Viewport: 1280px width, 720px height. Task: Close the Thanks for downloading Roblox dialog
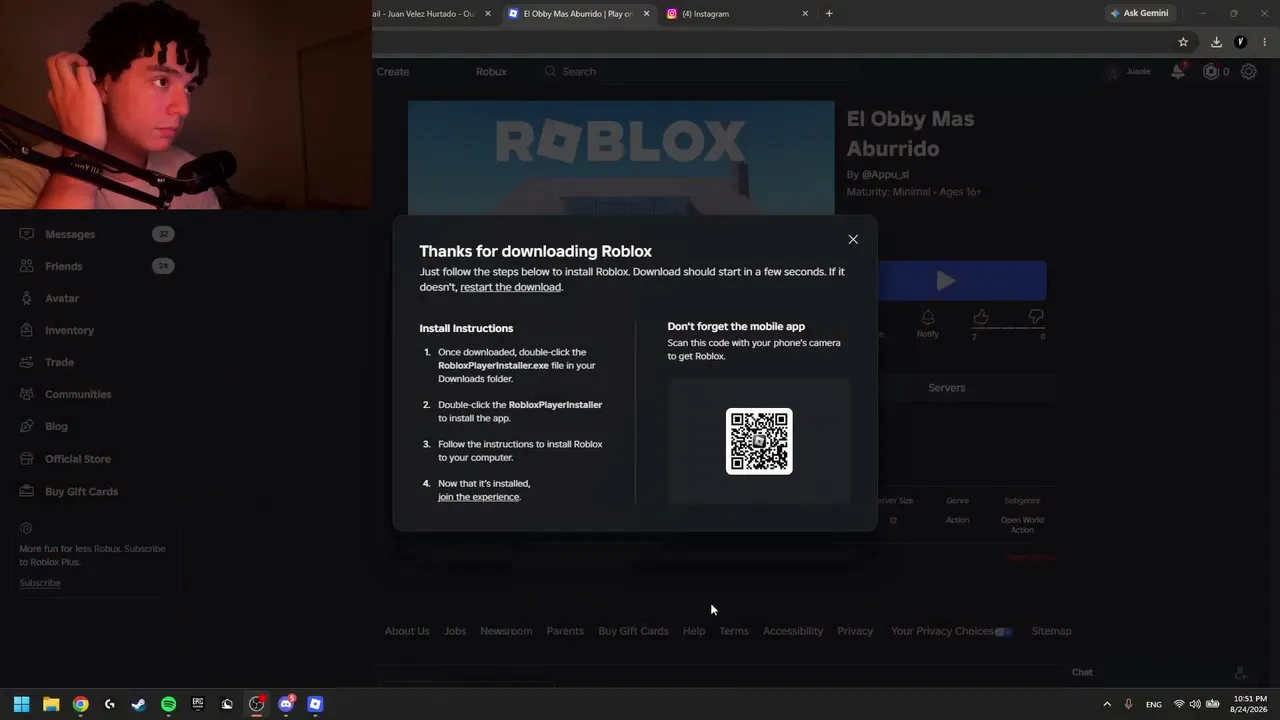point(853,239)
